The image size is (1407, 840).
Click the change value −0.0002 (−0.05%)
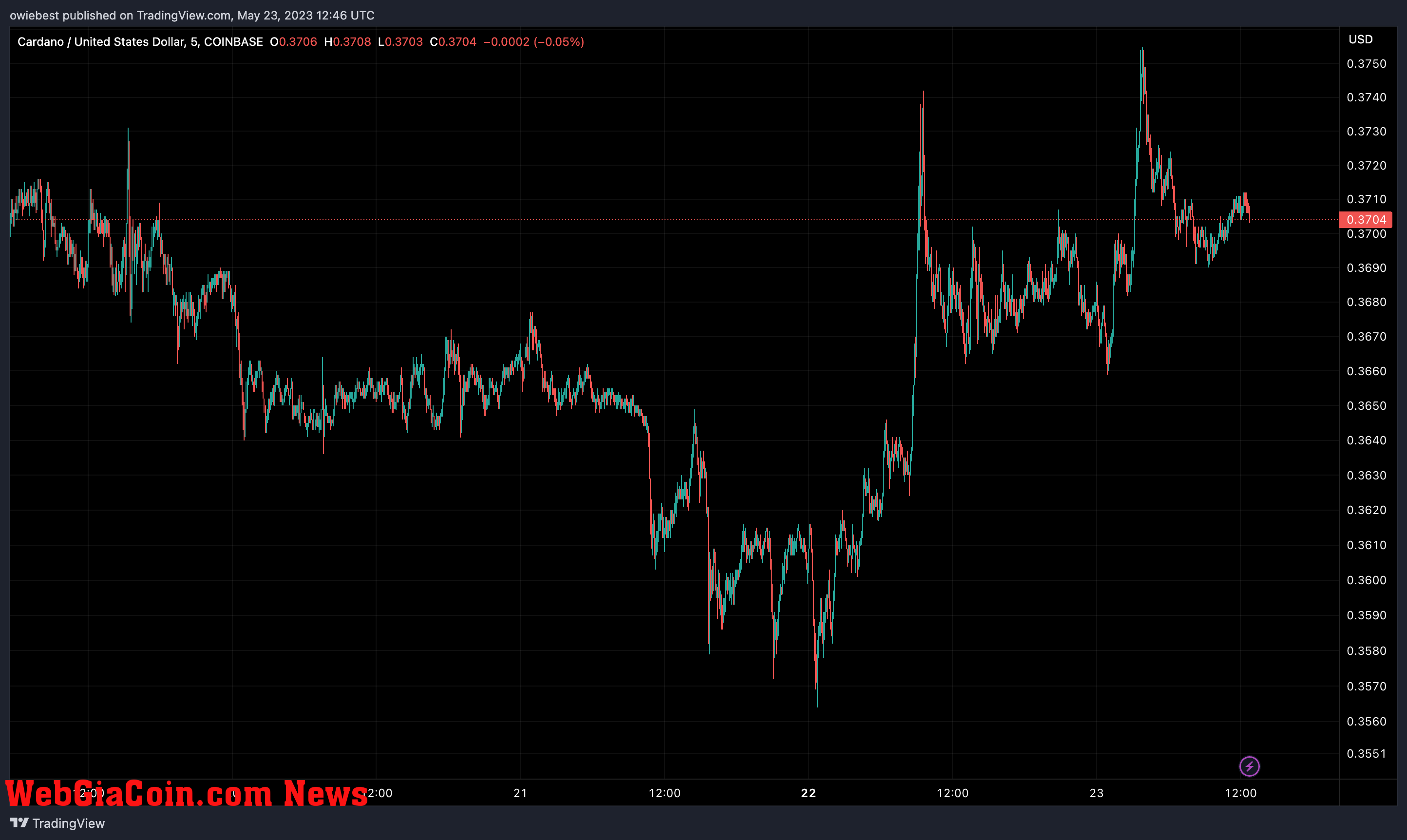(x=533, y=42)
